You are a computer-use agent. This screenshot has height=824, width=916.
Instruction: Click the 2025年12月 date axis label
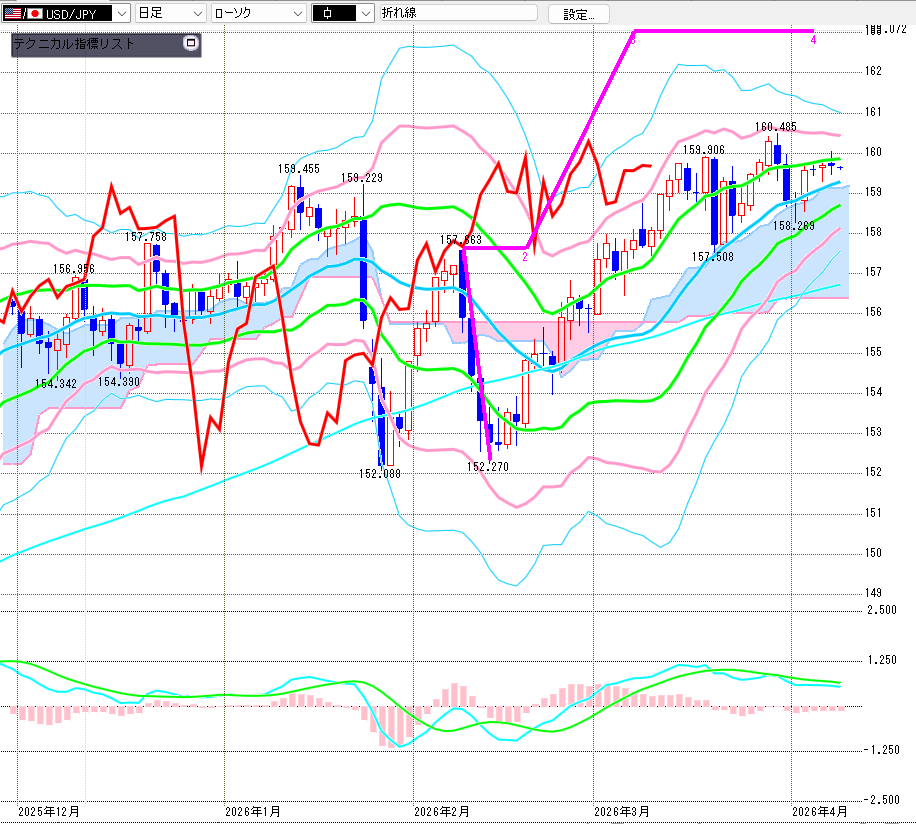pos(48,810)
